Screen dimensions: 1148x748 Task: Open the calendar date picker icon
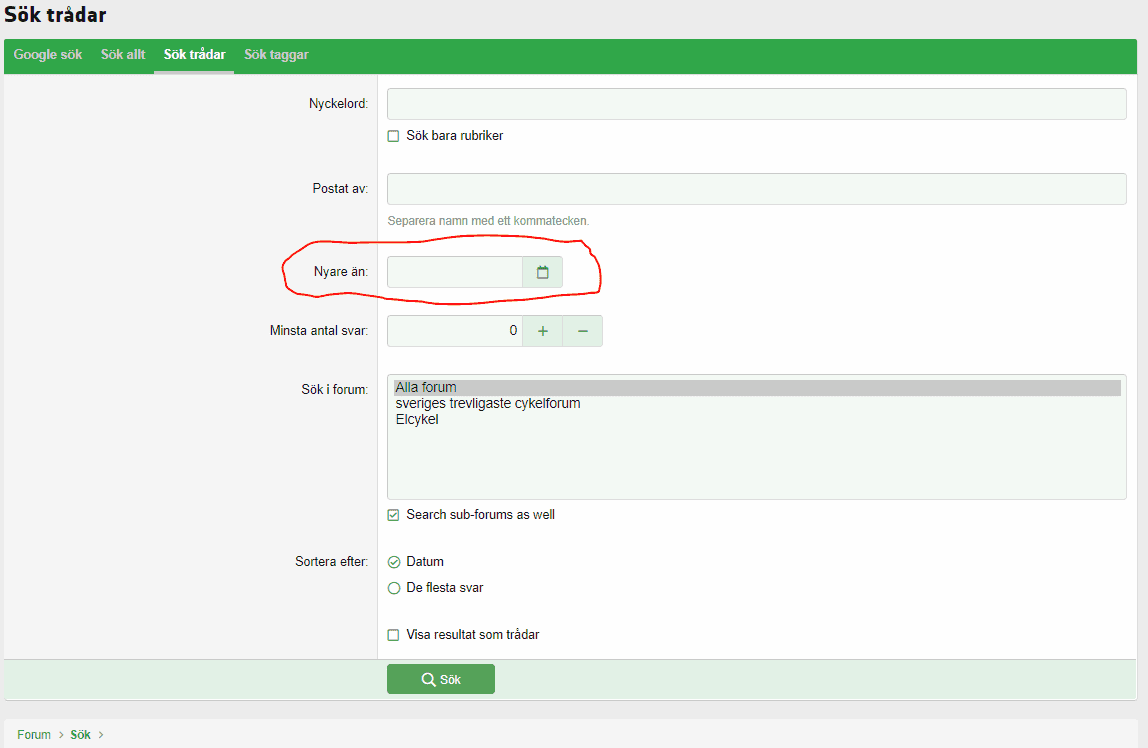tap(542, 272)
